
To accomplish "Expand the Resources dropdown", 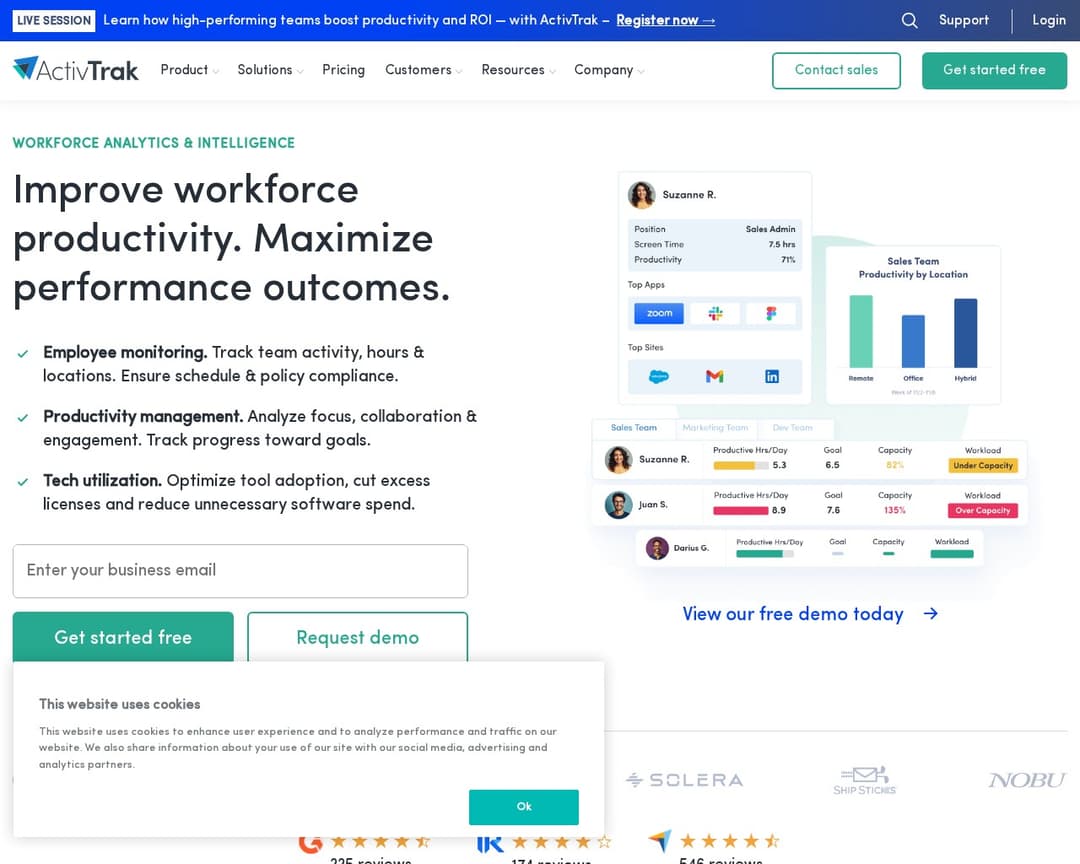I will (517, 70).
